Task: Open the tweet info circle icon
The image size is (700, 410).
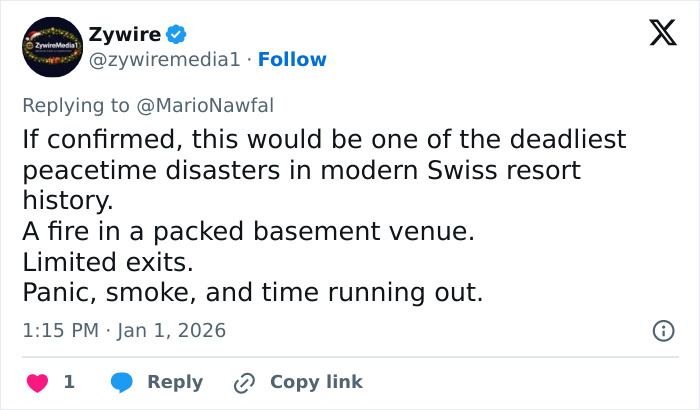Action: tap(661, 330)
